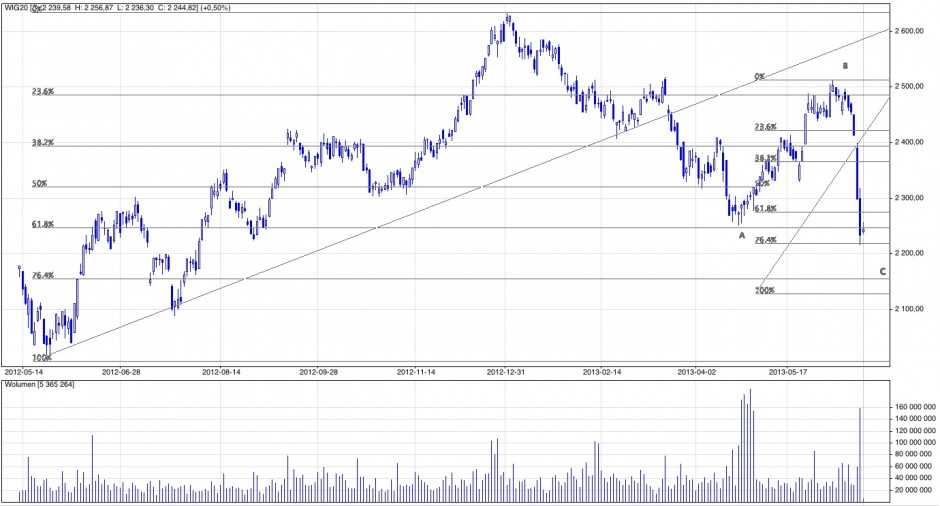
Task: Select the wave C label
Action: click(x=882, y=271)
